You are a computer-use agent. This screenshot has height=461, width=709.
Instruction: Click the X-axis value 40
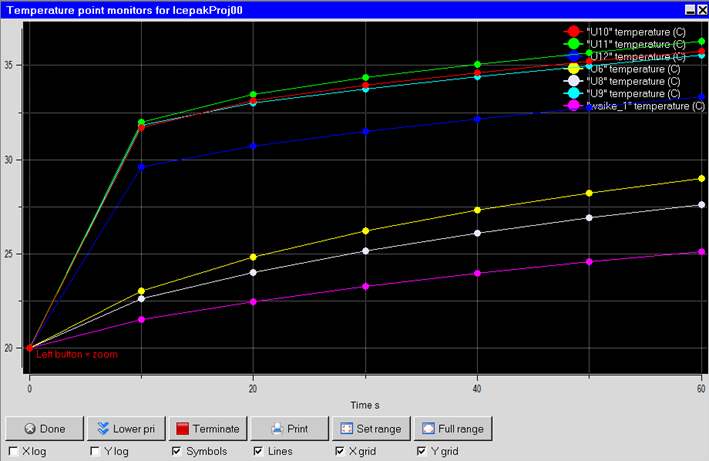[477, 389]
